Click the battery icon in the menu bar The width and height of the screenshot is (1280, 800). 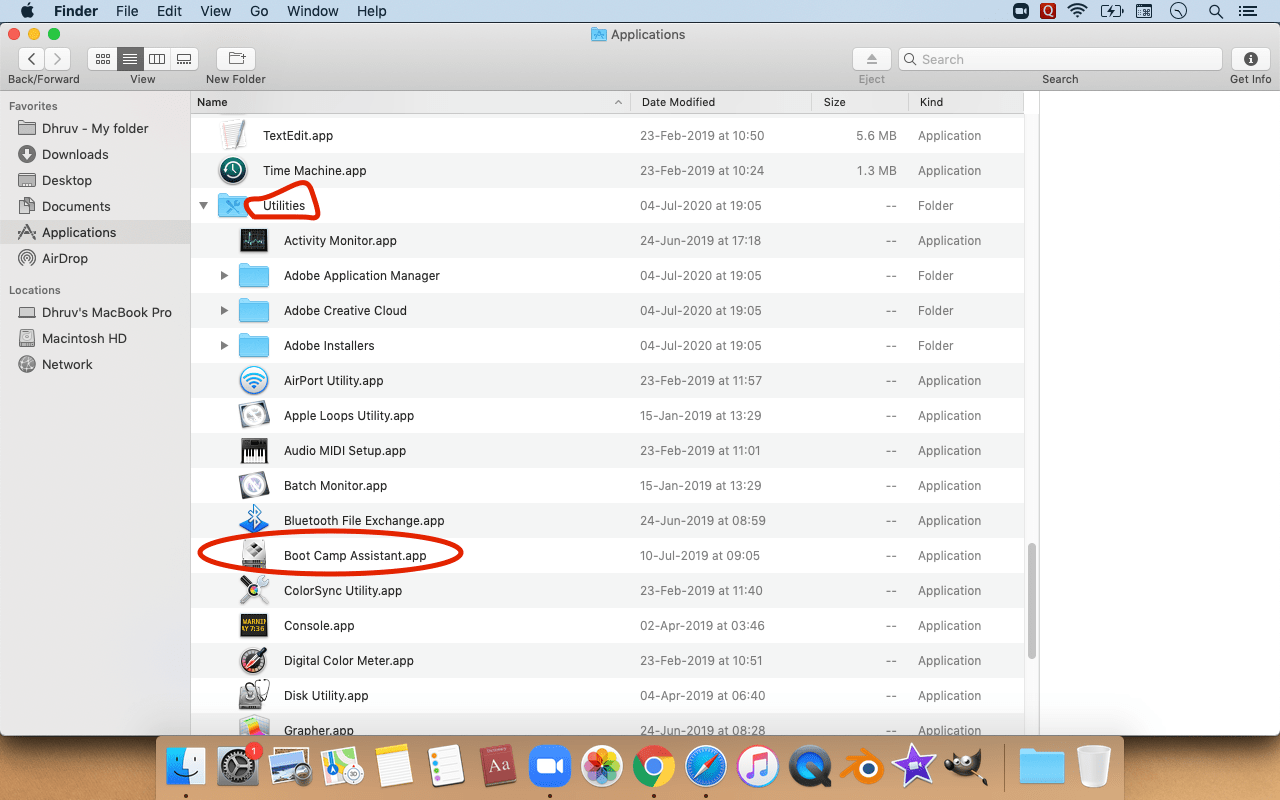(1112, 11)
